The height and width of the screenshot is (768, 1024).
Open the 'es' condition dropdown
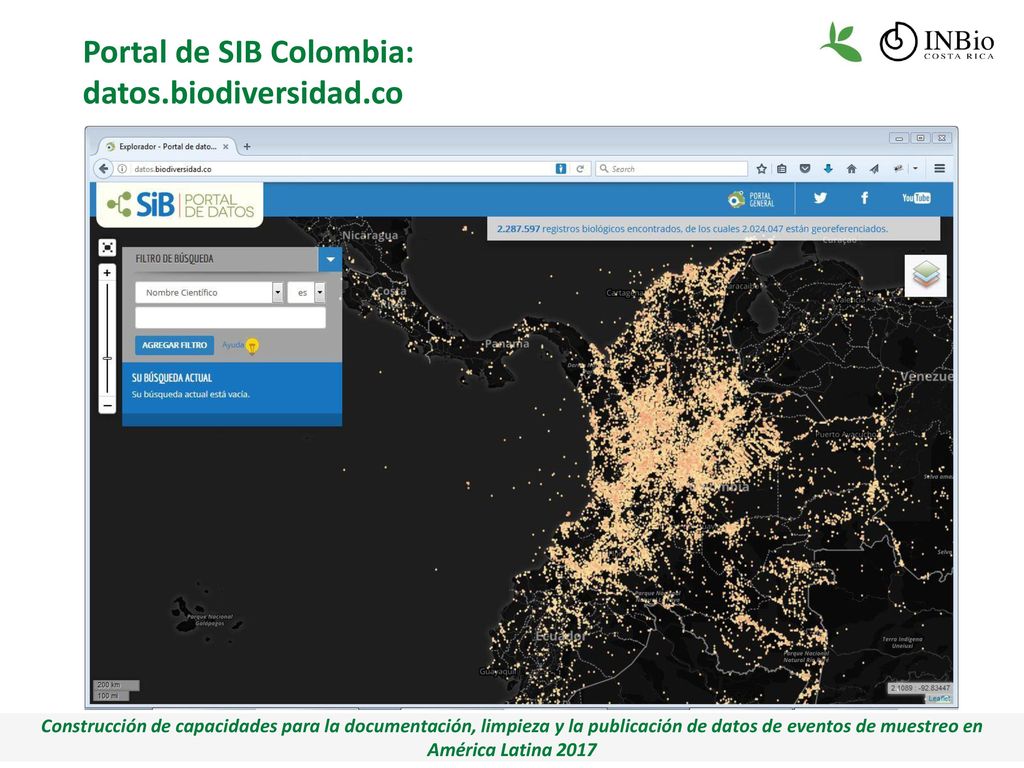point(306,293)
